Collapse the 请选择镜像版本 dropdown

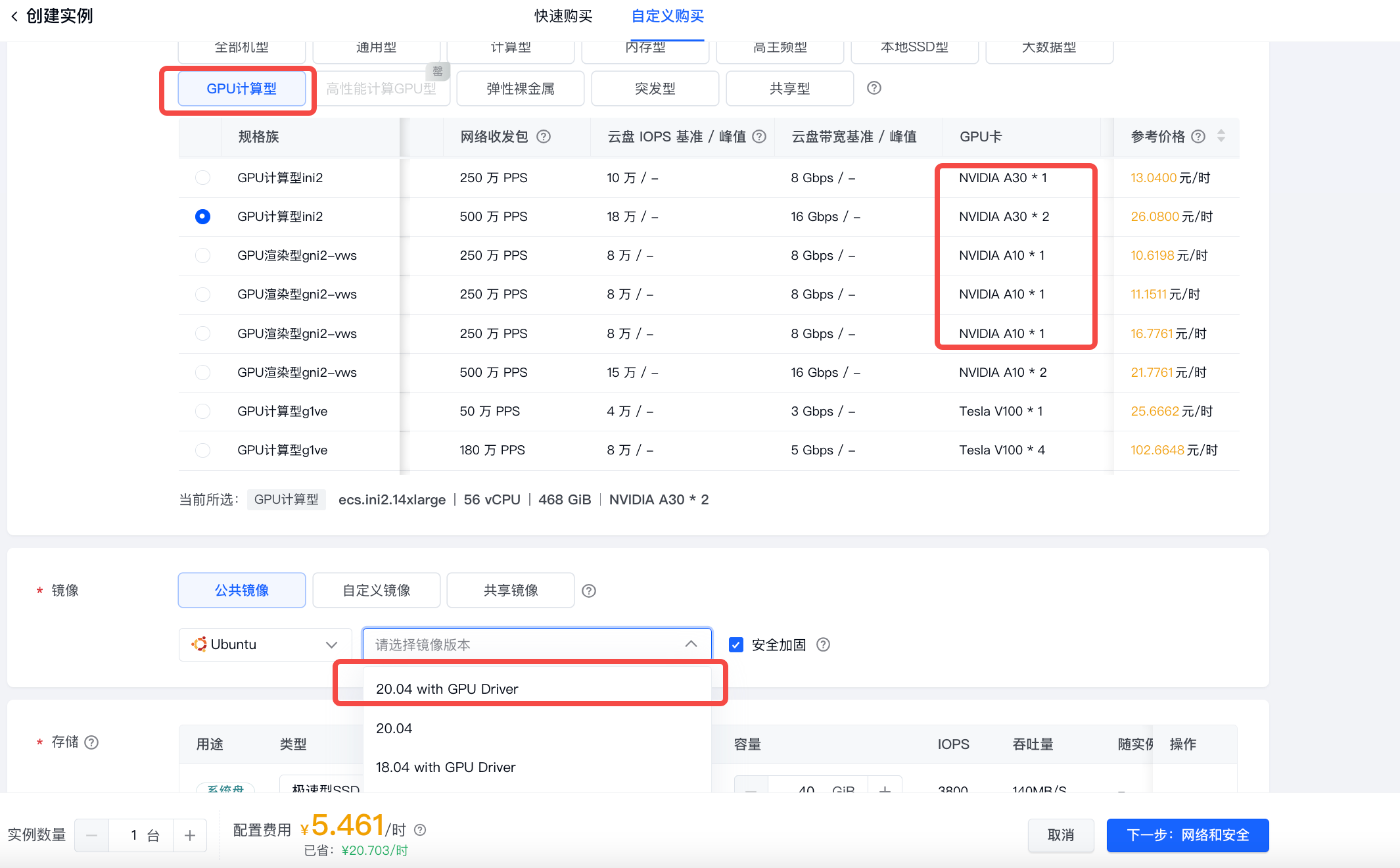coord(691,644)
